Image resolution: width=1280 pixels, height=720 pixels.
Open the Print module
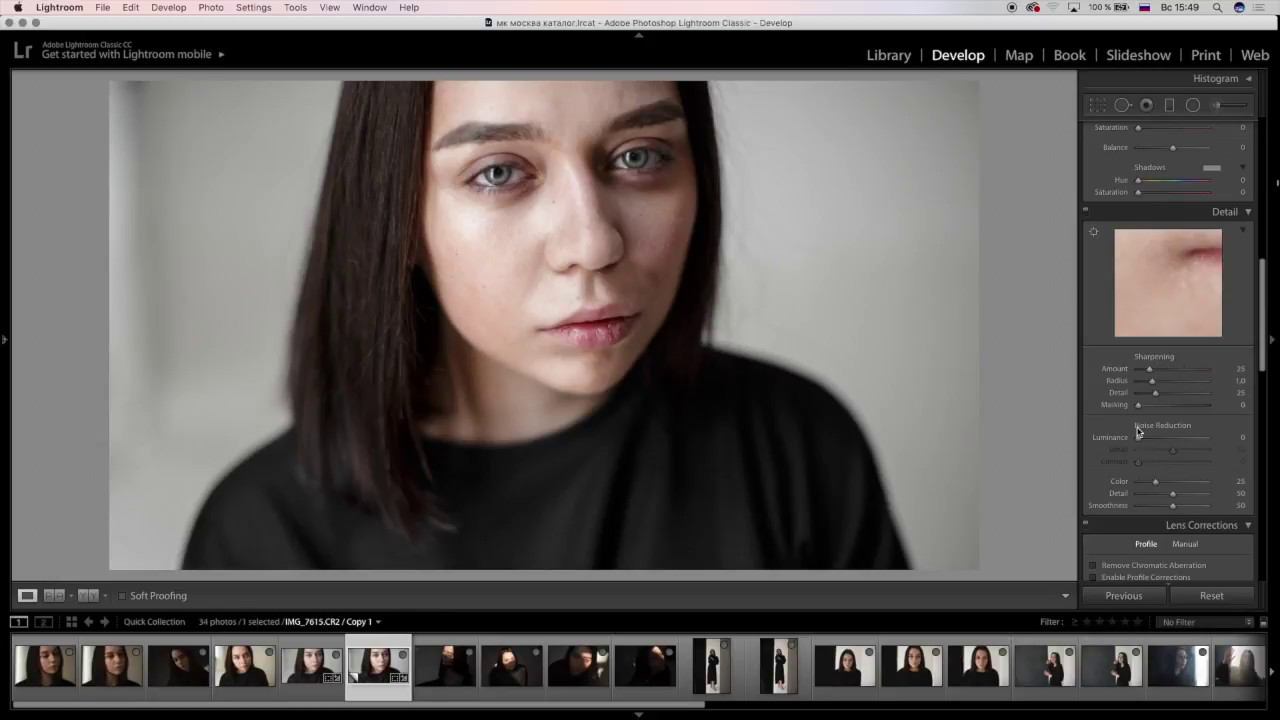[1206, 55]
